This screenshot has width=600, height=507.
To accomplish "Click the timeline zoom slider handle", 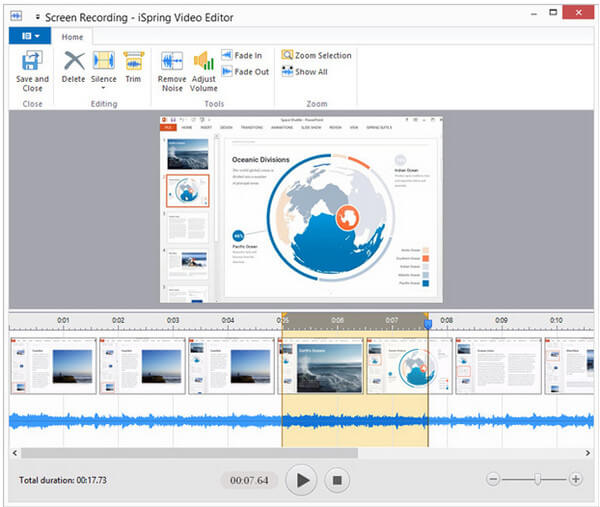I will [x=538, y=479].
